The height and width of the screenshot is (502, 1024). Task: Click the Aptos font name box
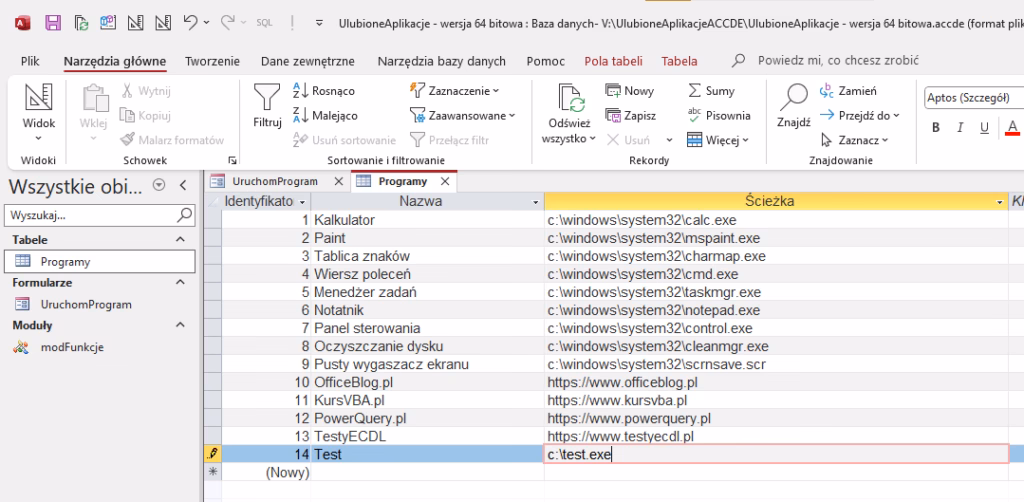[974, 99]
